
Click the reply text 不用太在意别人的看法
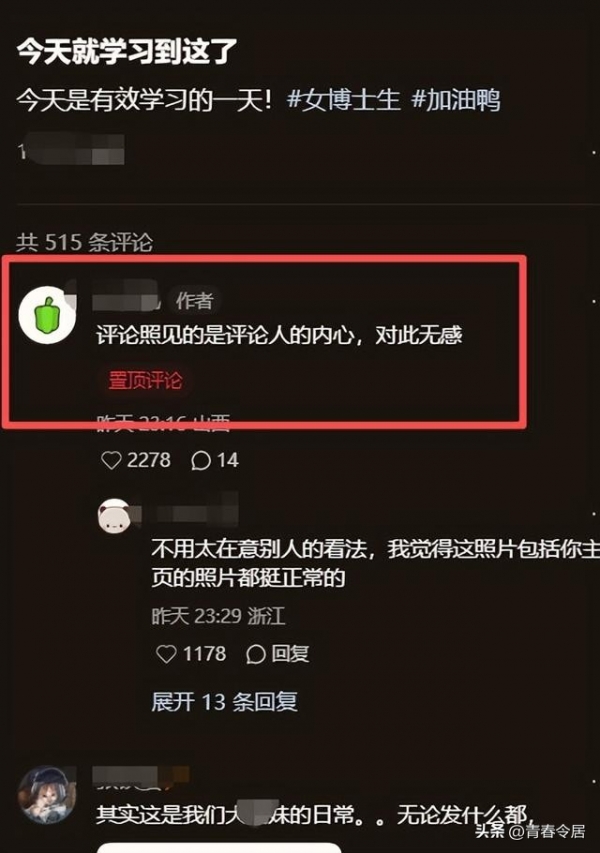[375, 564]
